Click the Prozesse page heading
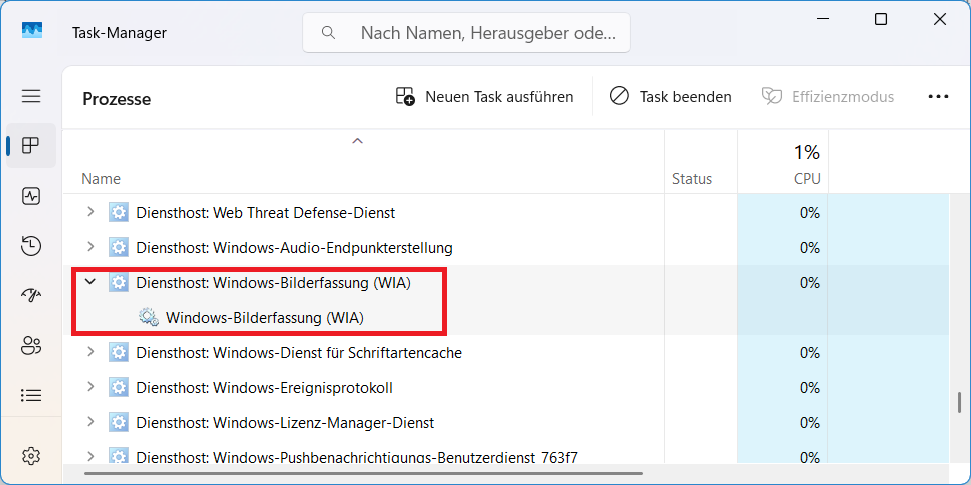971x485 pixels. (x=116, y=98)
